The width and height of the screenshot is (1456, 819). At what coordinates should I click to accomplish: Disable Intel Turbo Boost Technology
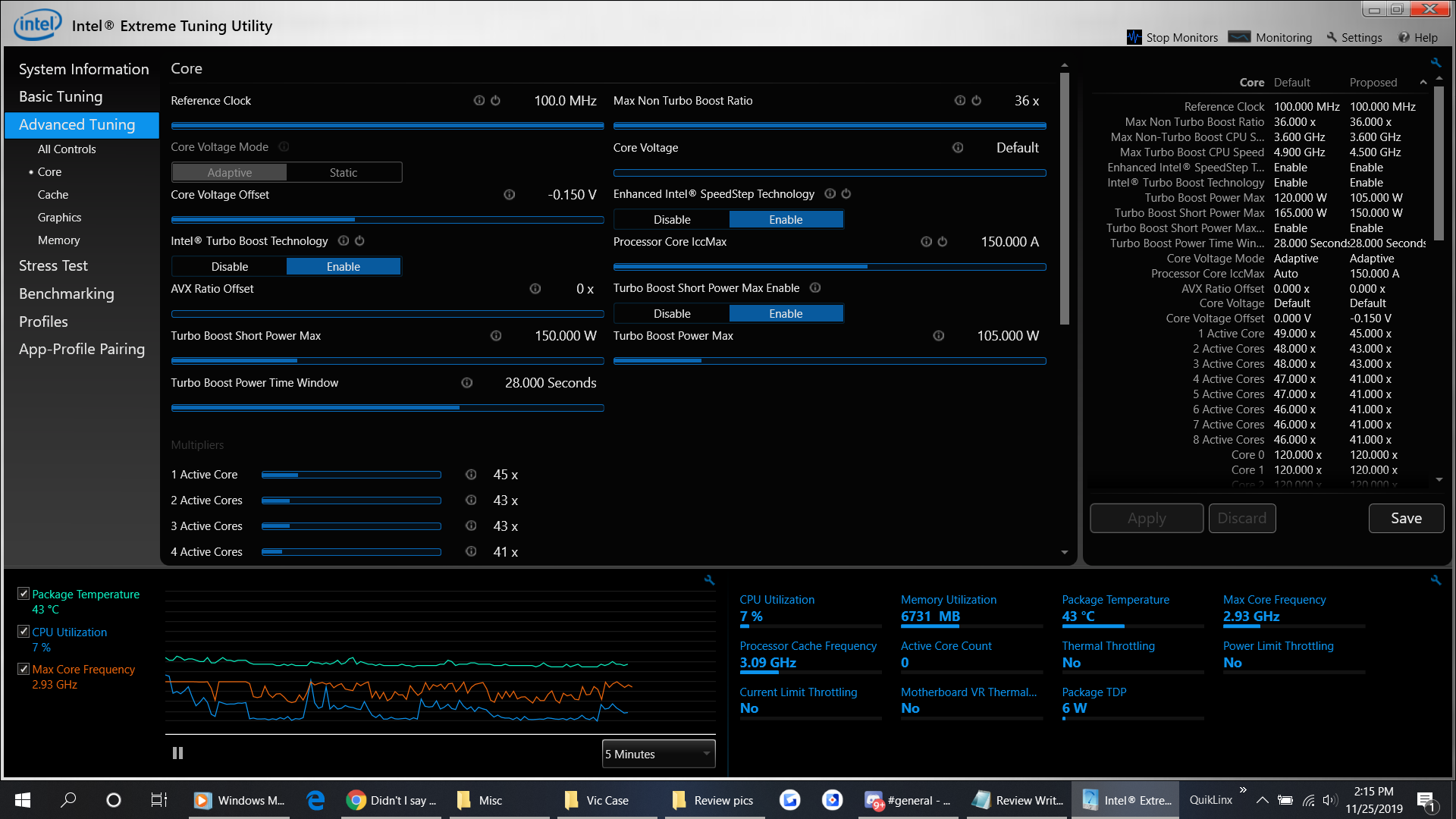tap(230, 267)
